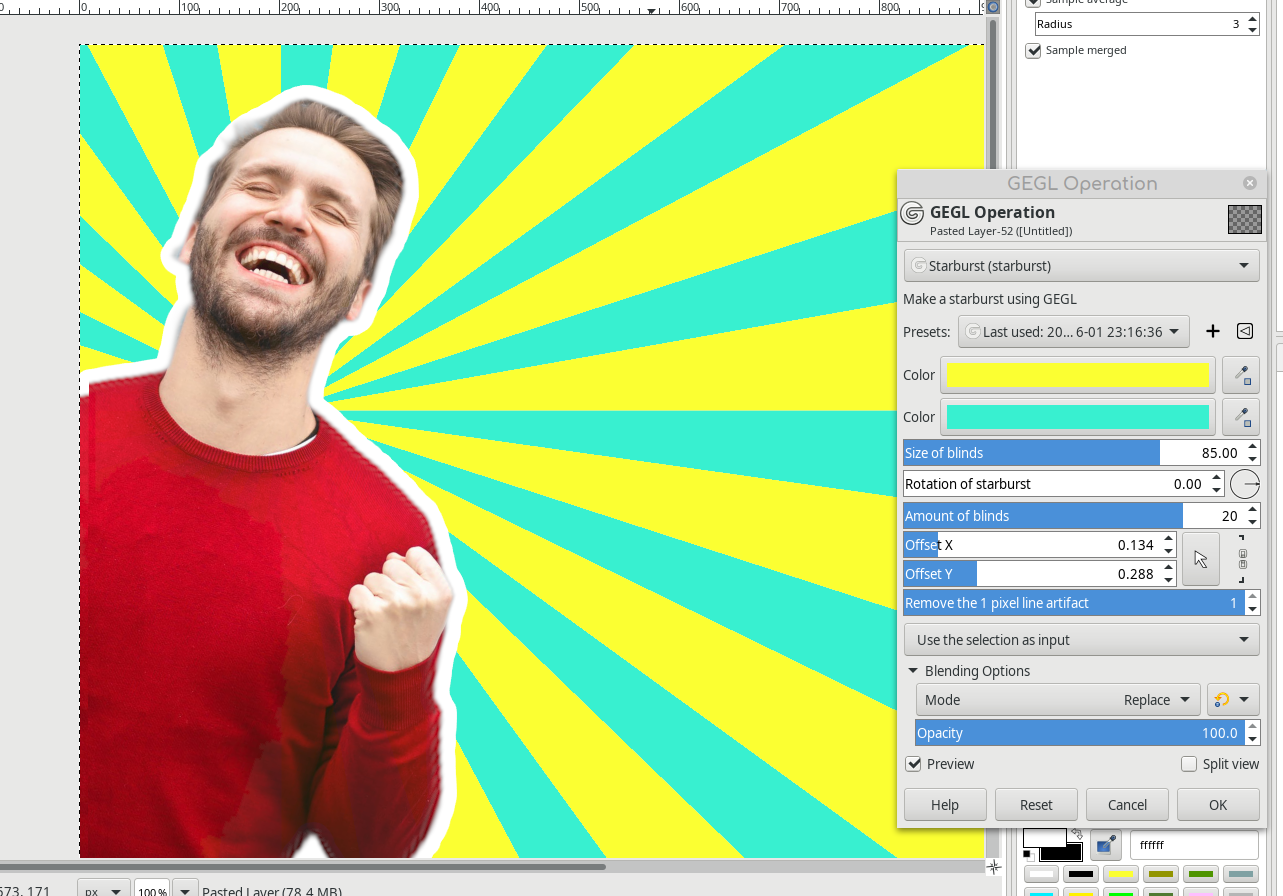The width and height of the screenshot is (1283, 896).
Task: Decrease the Offset Y stepper
Action: coord(1168,580)
